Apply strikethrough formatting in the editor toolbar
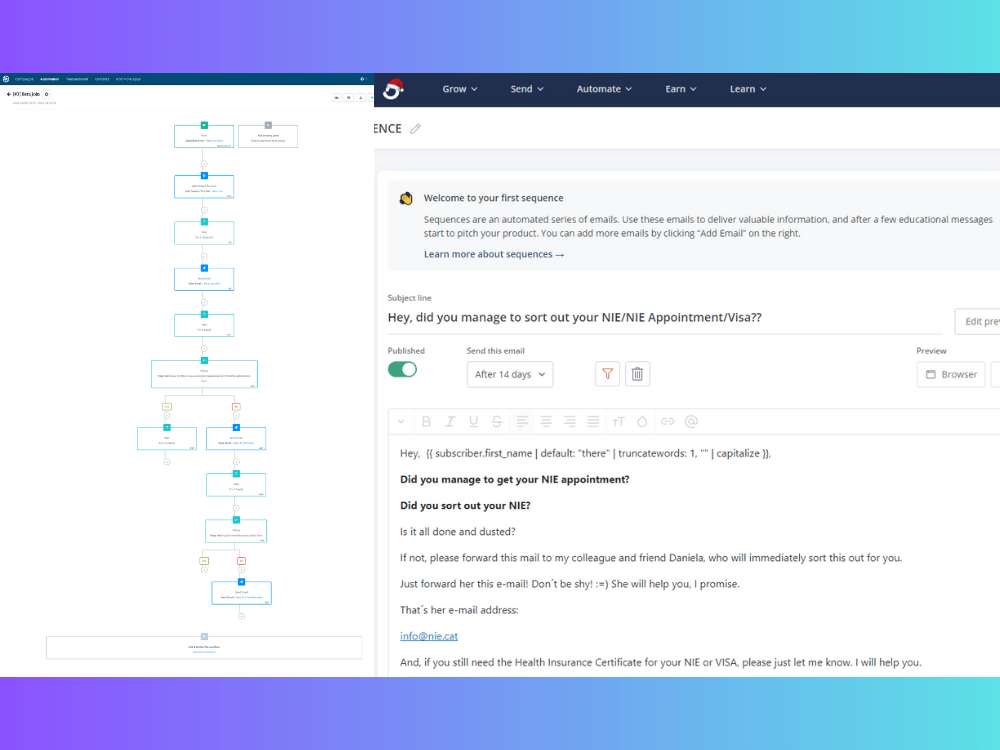1000x750 pixels. tap(496, 421)
